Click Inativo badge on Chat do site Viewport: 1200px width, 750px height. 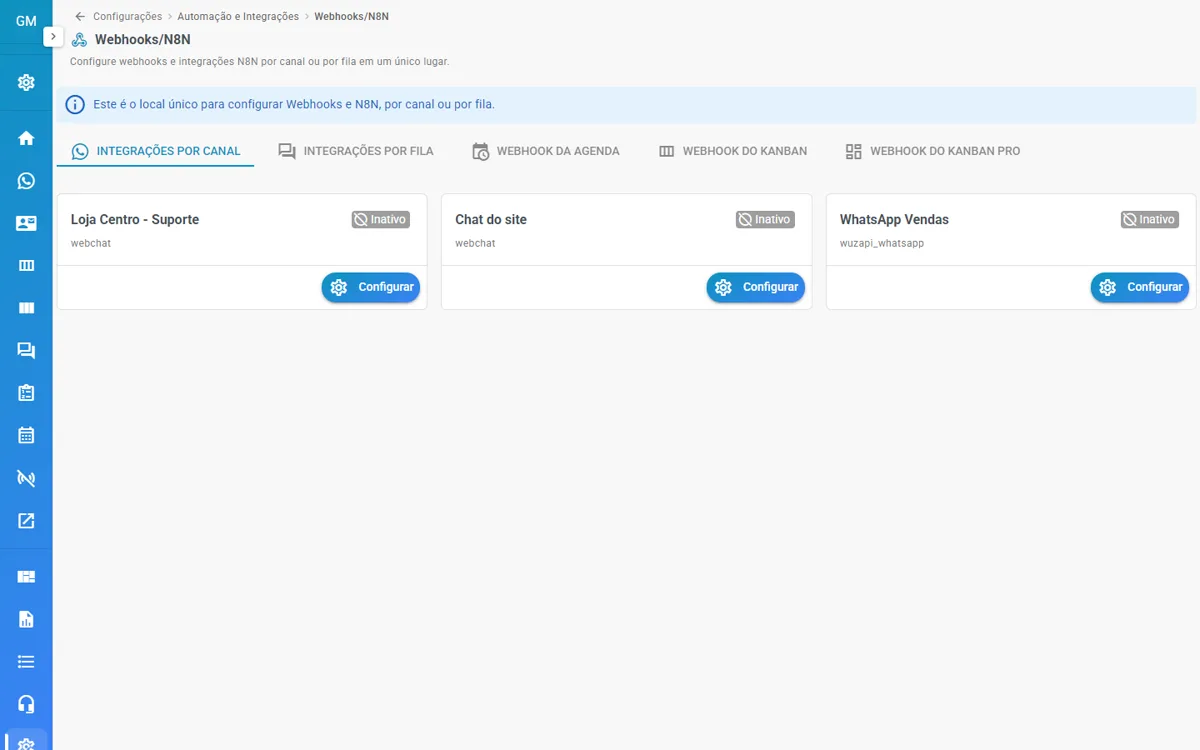point(765,219)
